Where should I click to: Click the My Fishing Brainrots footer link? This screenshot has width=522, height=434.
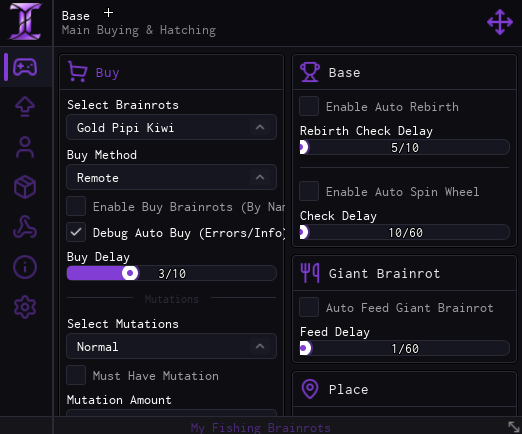click(261, 428)
